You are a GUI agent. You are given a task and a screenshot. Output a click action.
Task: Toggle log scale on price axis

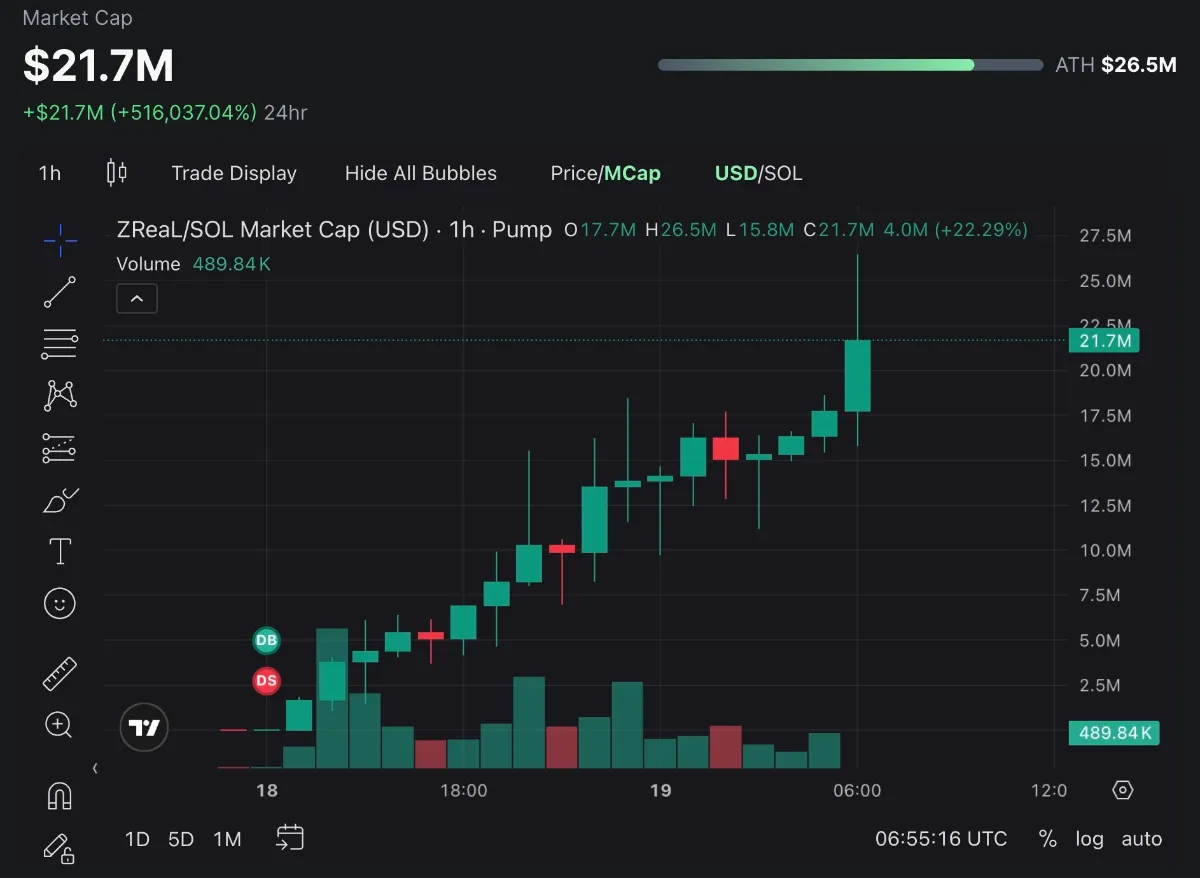pos(1089,839)
